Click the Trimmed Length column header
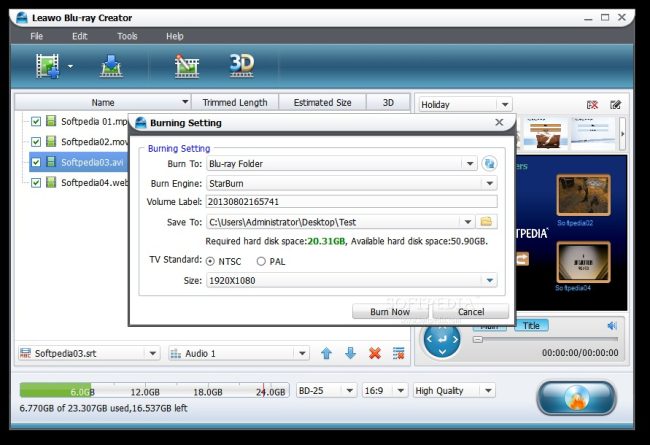 (x=235, y=102)
